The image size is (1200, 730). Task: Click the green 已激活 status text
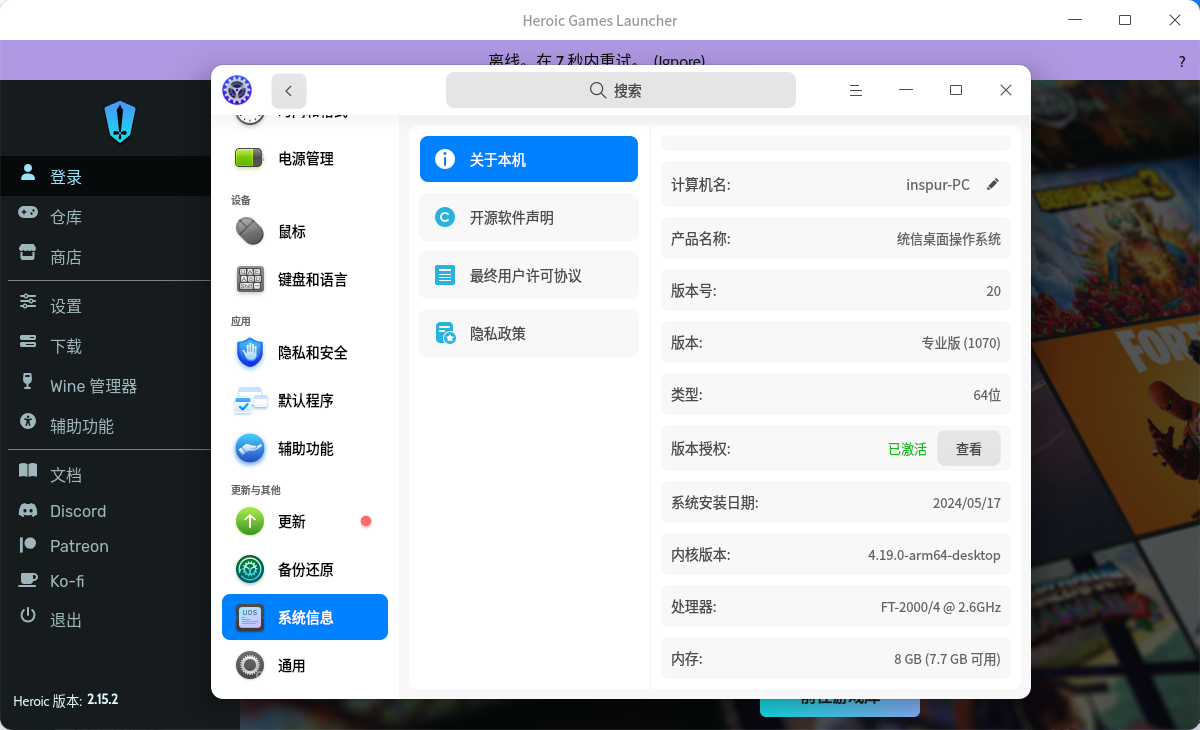(x=907, y=449)
